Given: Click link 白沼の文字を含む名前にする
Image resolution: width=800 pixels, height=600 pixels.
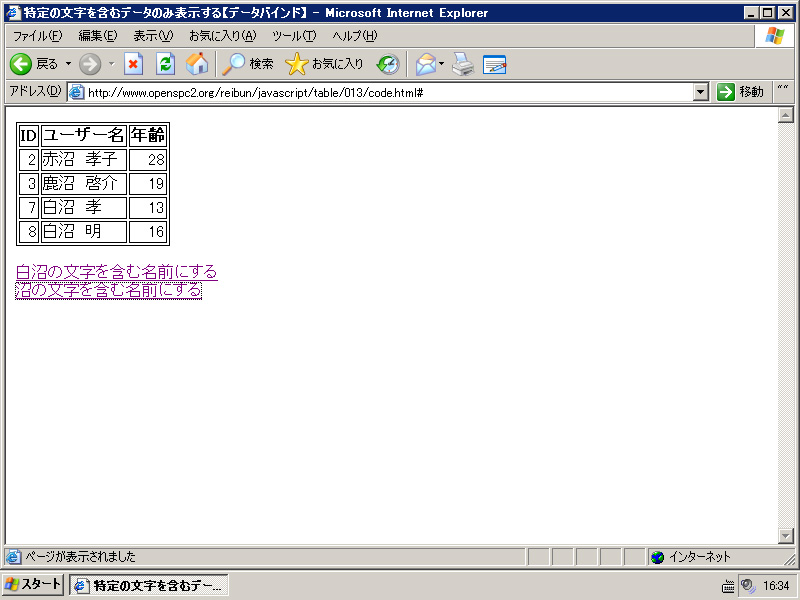Looking at the screenshot, I should [117, 272].
